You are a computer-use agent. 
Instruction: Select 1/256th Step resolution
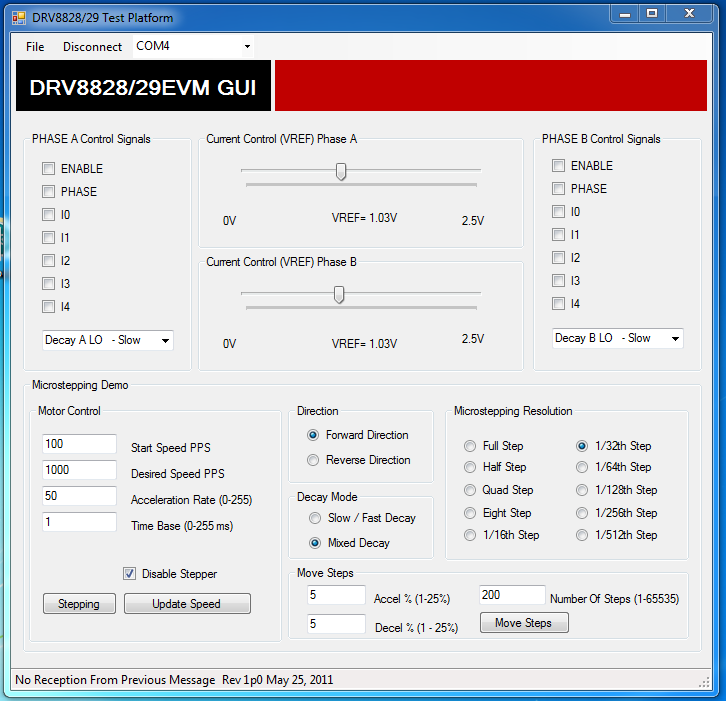tap(582, 513)
